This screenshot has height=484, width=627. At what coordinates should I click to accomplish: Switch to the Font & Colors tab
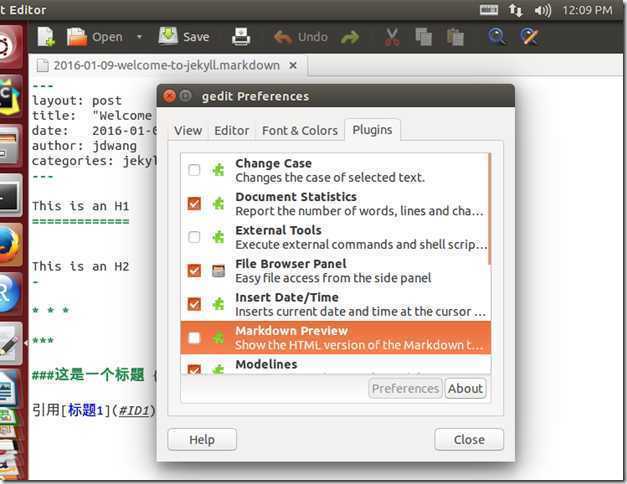click(300, 131)
